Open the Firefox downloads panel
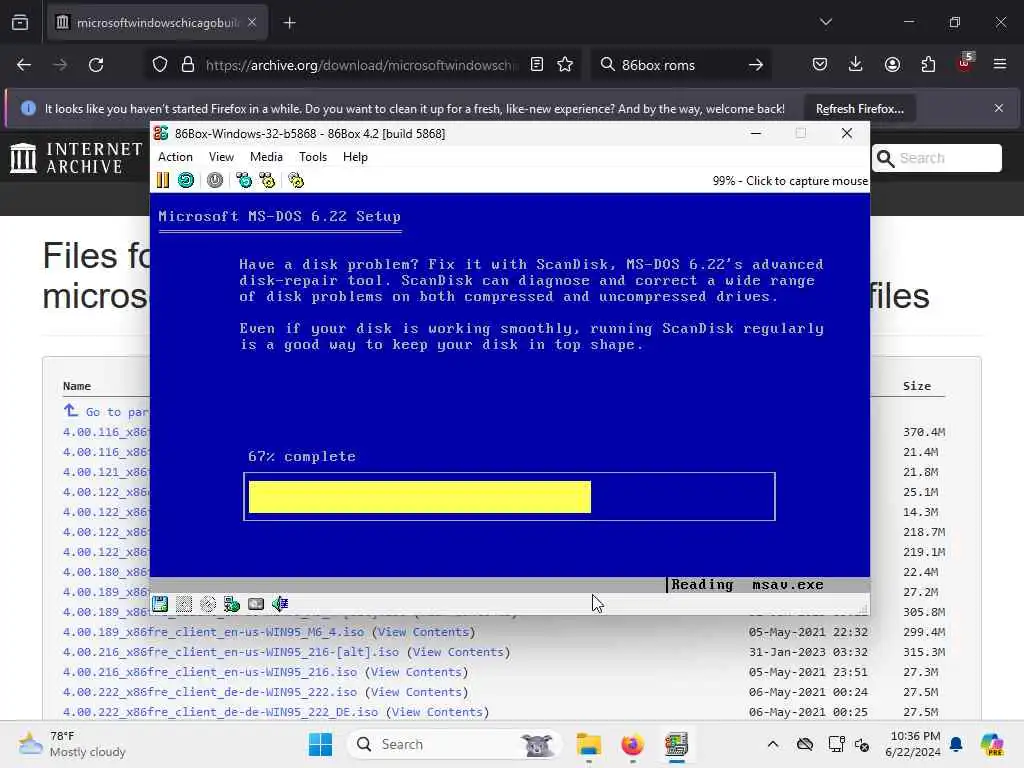The image size is (1024, 768). 856,65
